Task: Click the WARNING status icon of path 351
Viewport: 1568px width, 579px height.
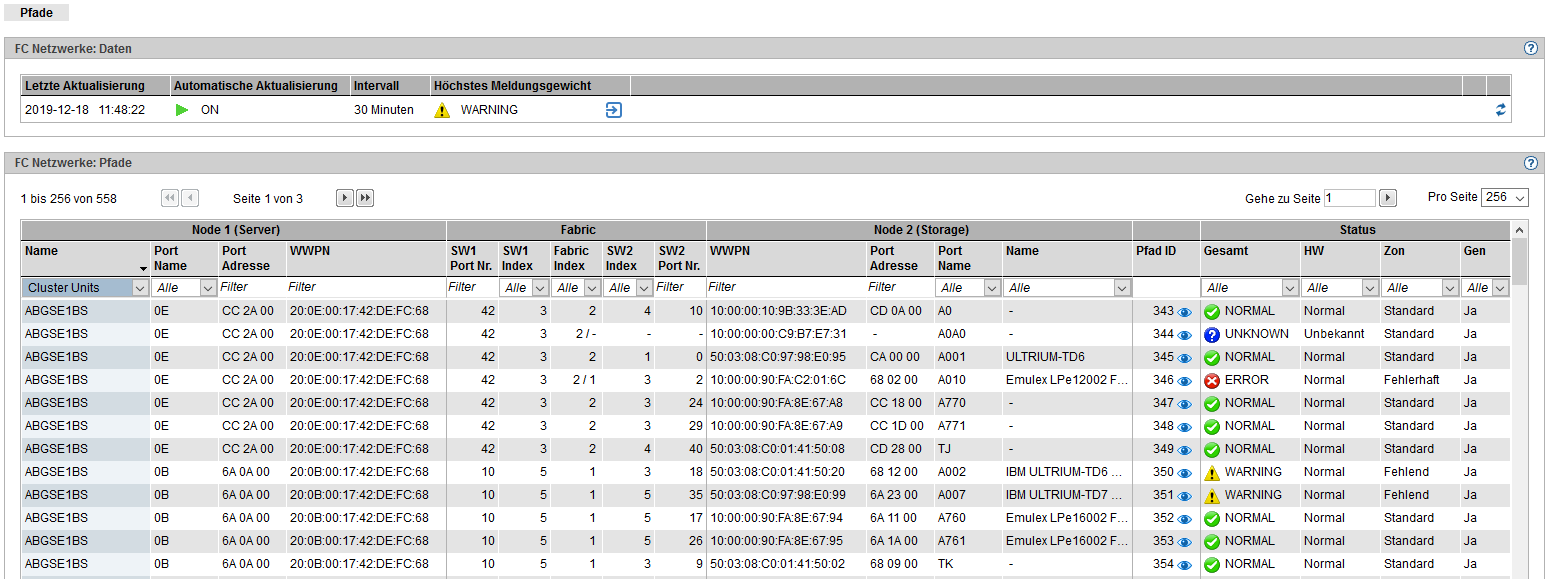Action: pyautogui.click(x=1212, y=496)
